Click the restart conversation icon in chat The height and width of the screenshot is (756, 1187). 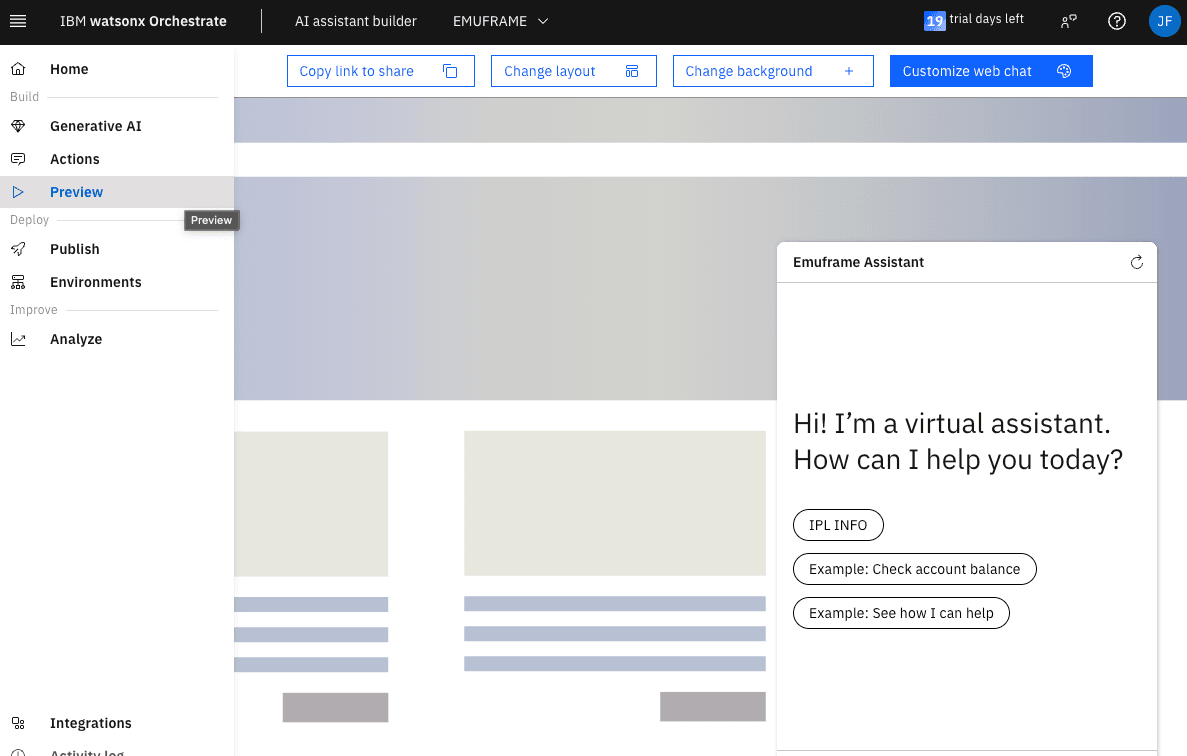point(1136,262)
